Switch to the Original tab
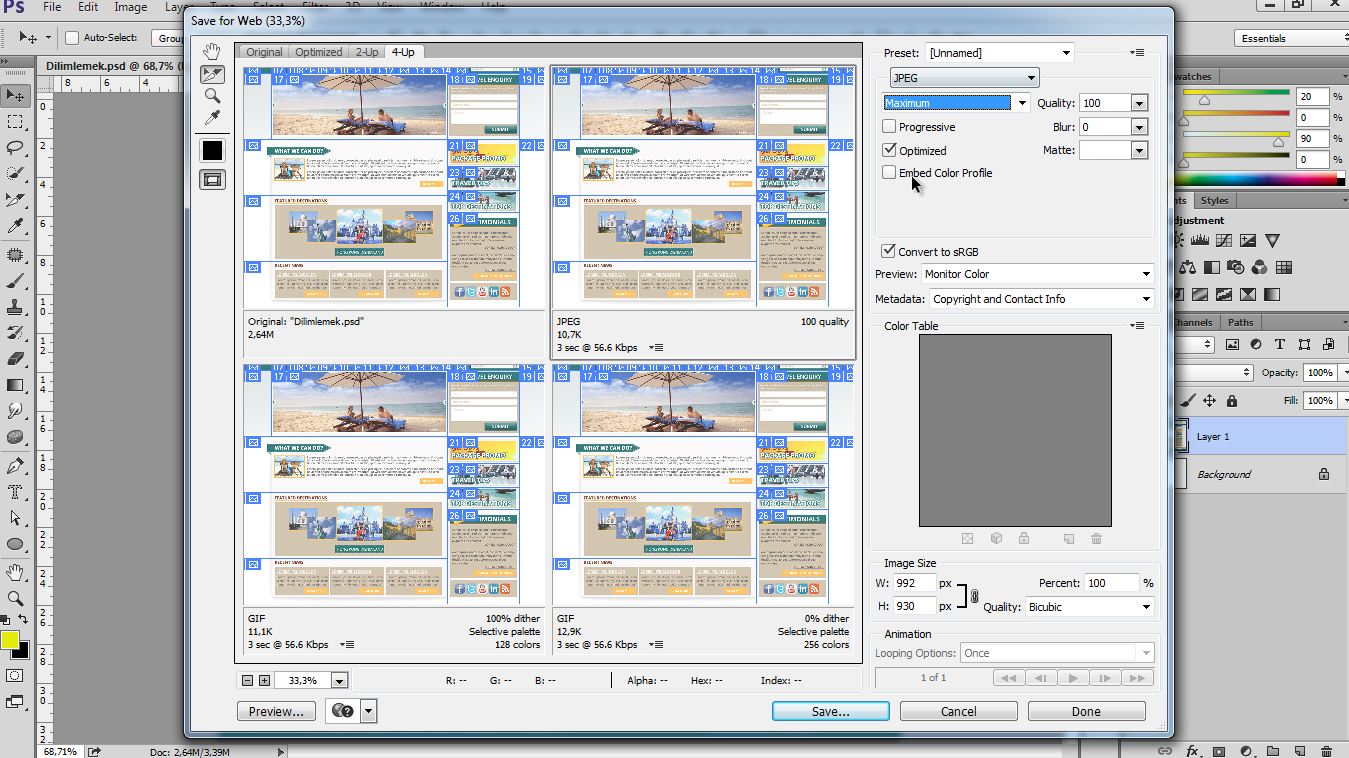The height and width of the screenshot is (758, 1349). click(264, 52)
